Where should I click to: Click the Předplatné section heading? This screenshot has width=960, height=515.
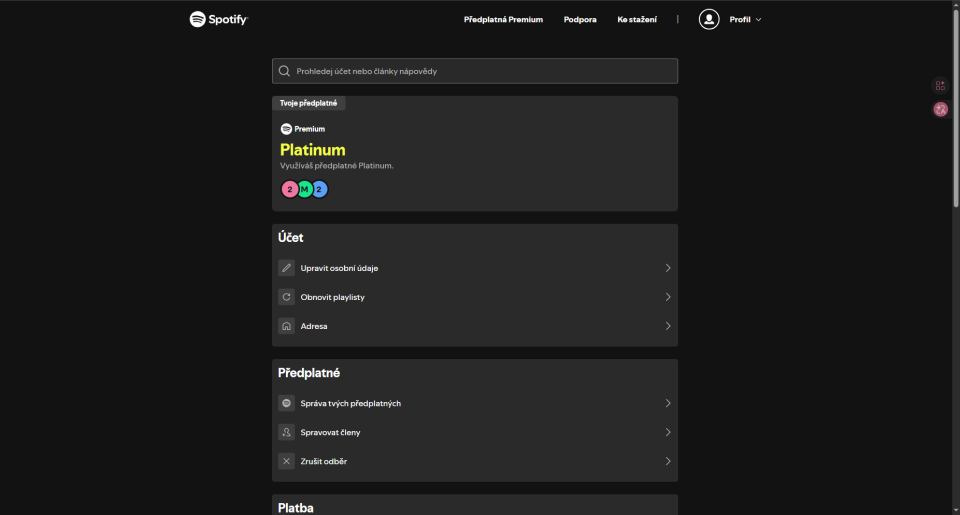[309, 373]
